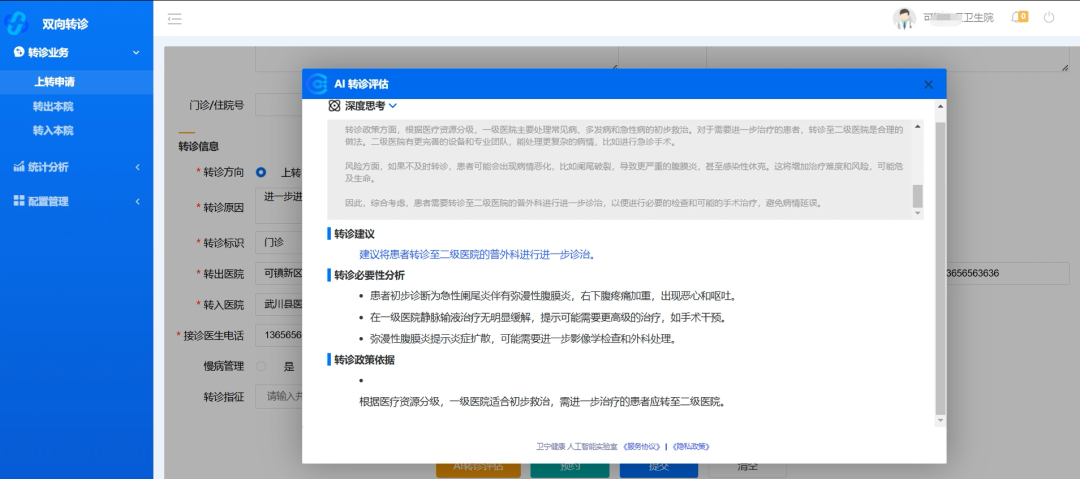Open the 隐私政策 link
1080x479 pixels.
(x=691, y=447)
